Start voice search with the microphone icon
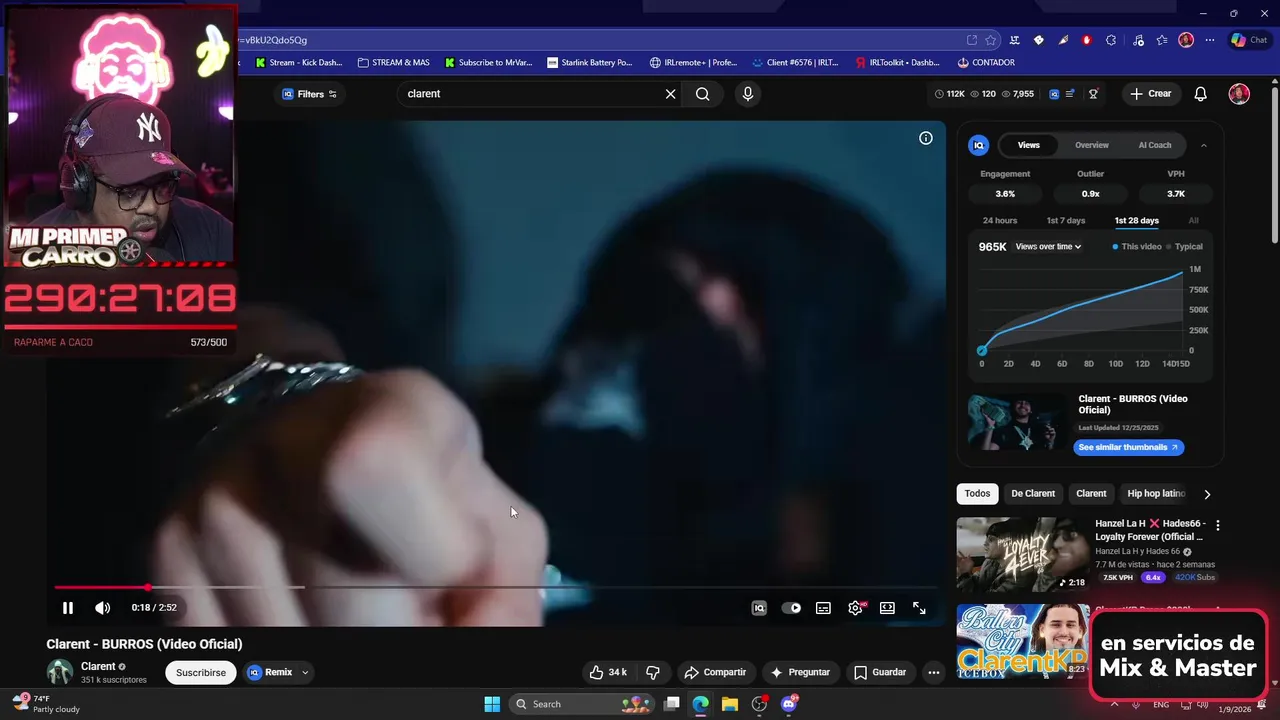This screenshot has height=720, width=1280. point(747,94)
